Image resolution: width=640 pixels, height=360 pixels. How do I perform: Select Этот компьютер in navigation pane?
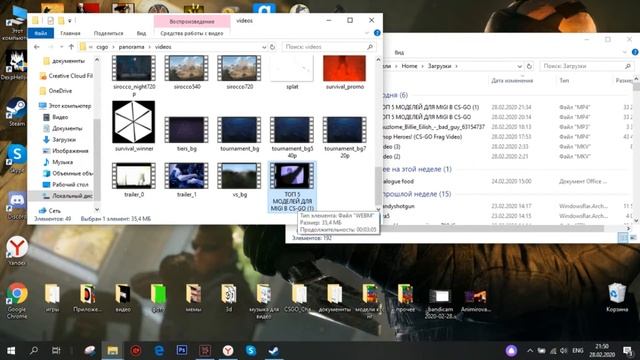tap(65, 106)
